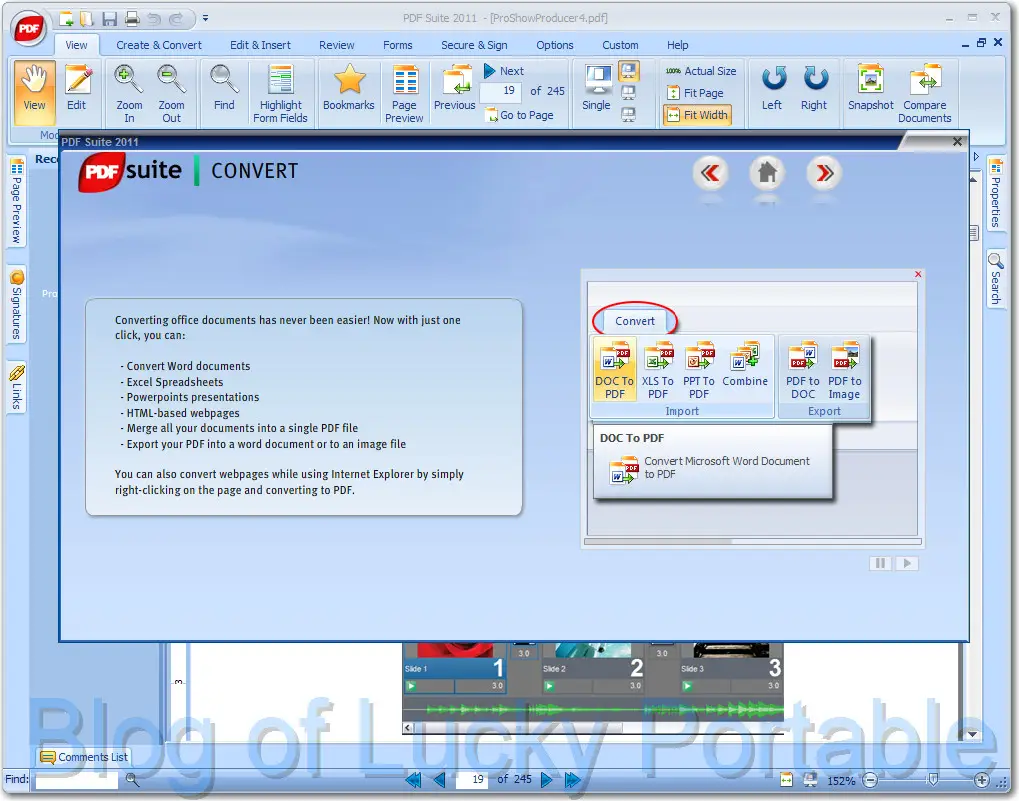Open the Help ribbon tab
1019x801 pixels.
pyautogui.click(x=677, y=45)
